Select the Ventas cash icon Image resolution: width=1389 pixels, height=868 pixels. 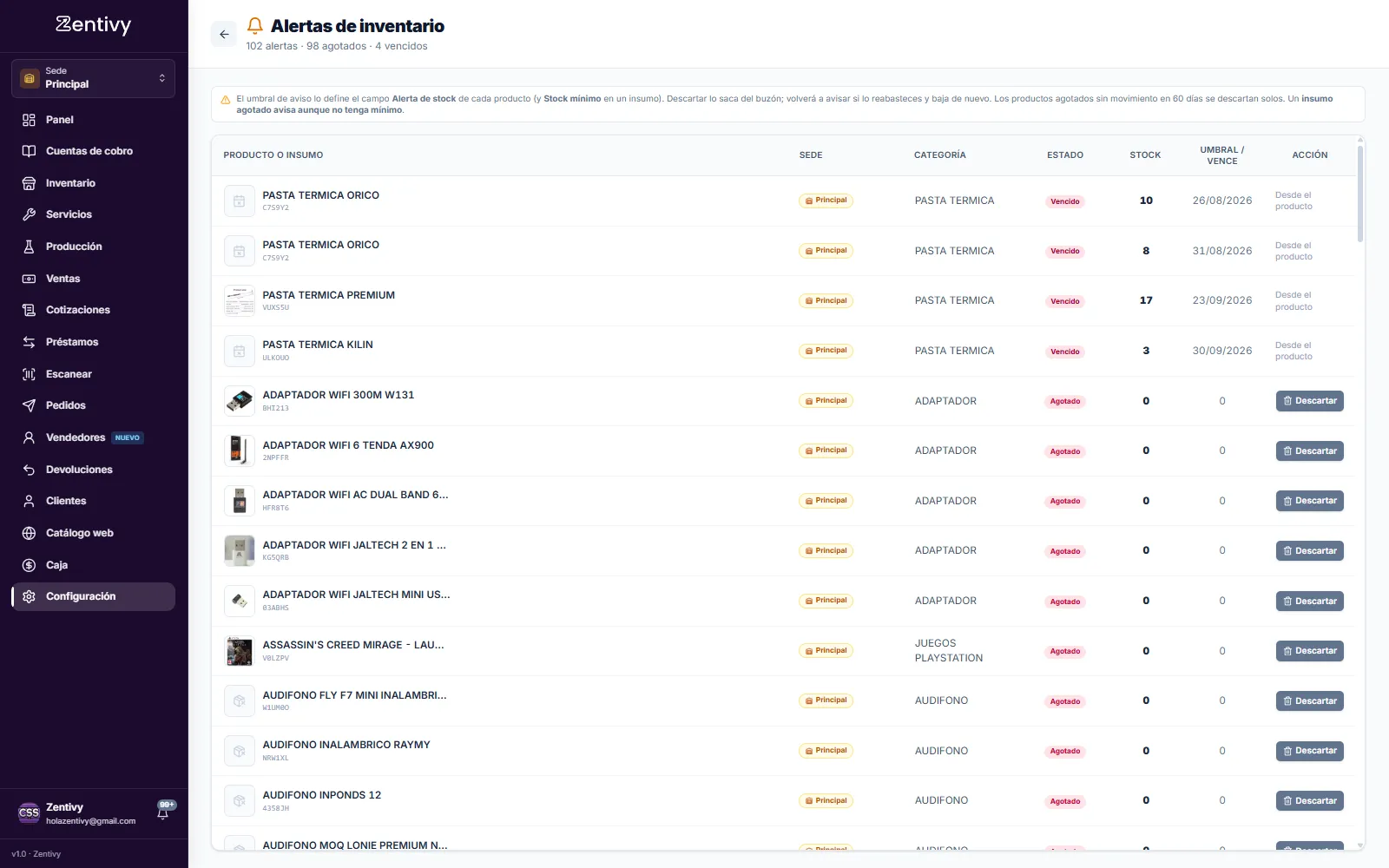coord(29,279)
